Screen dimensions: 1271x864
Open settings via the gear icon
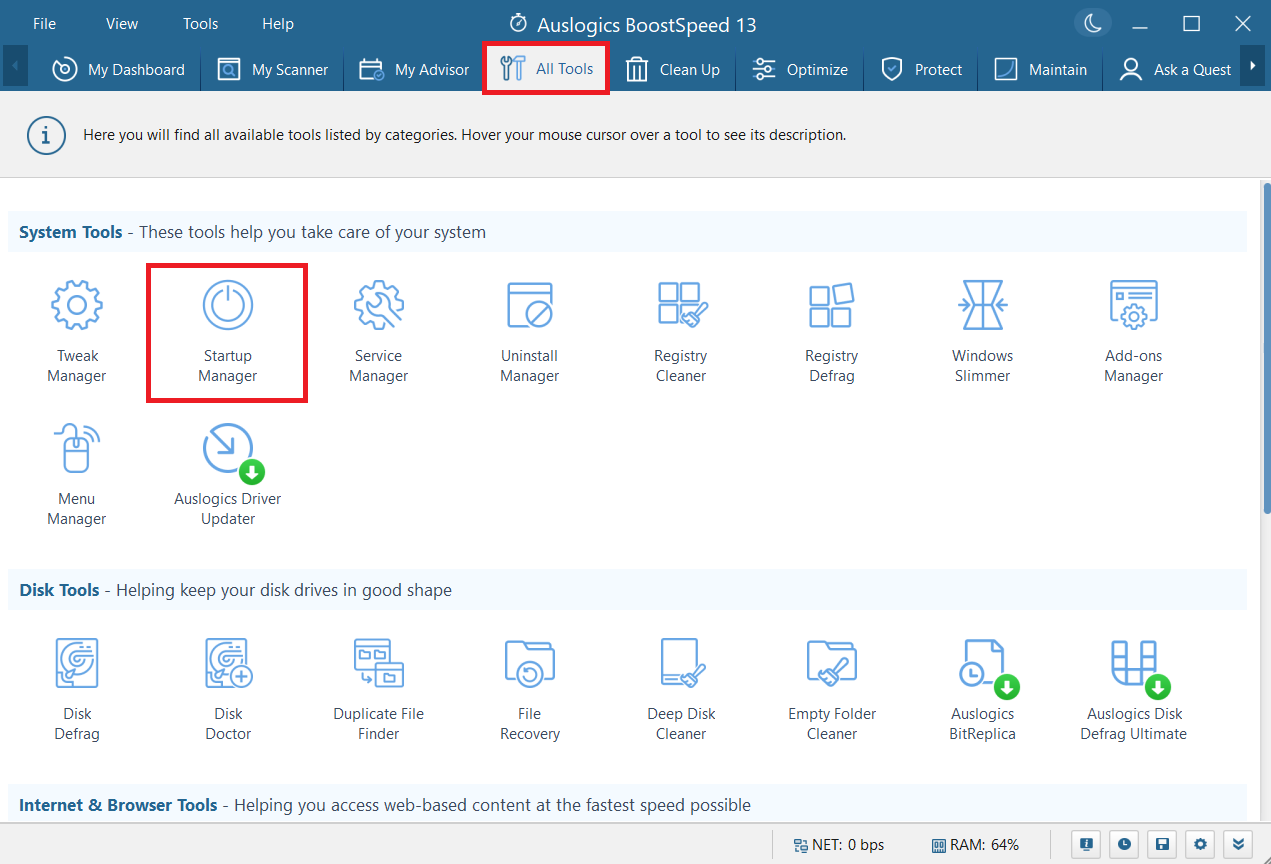pyautogui.click(x=1201, y=844)
